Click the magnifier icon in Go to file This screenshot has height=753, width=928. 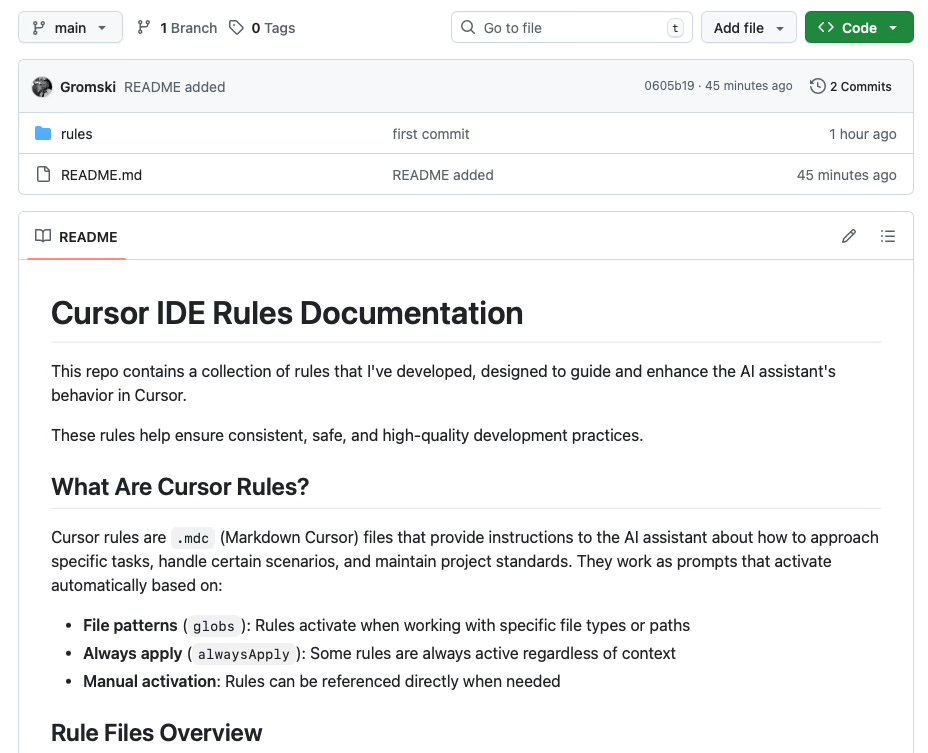pyautogui.click(x=468, y=27)
